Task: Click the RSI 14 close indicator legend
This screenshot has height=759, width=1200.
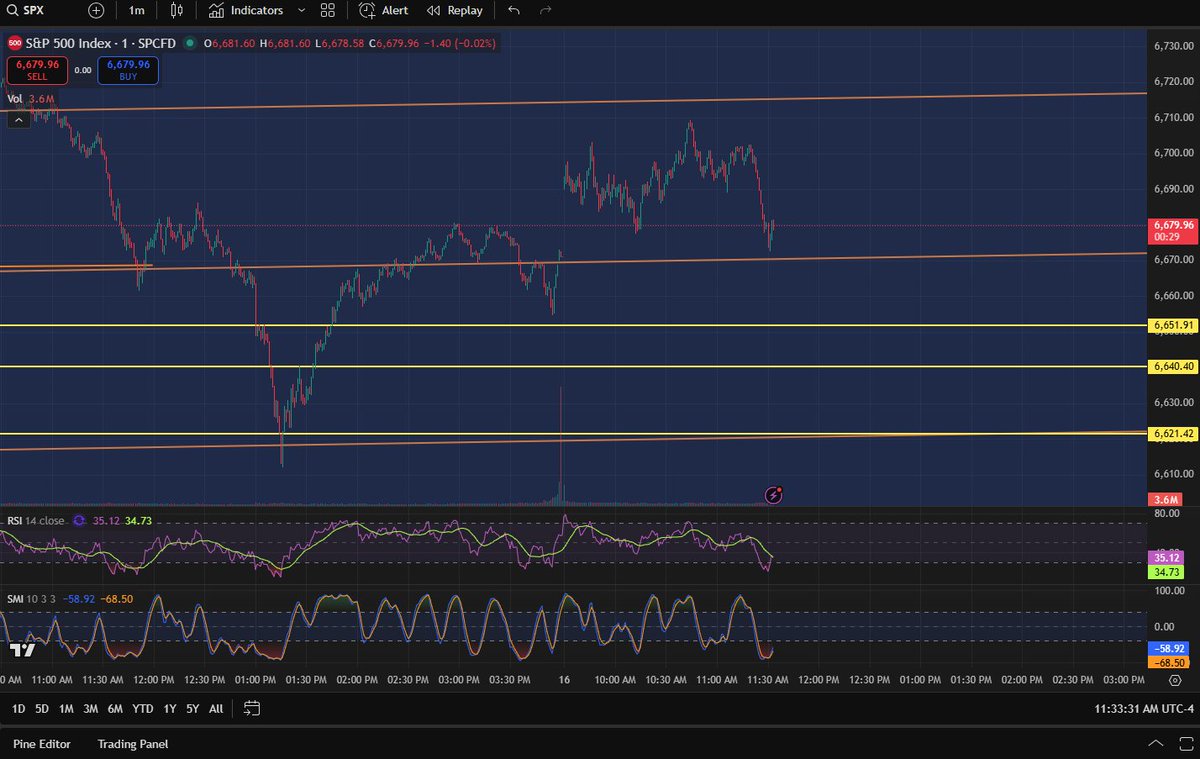Action: pyautogui.click(x=37, y=521)
